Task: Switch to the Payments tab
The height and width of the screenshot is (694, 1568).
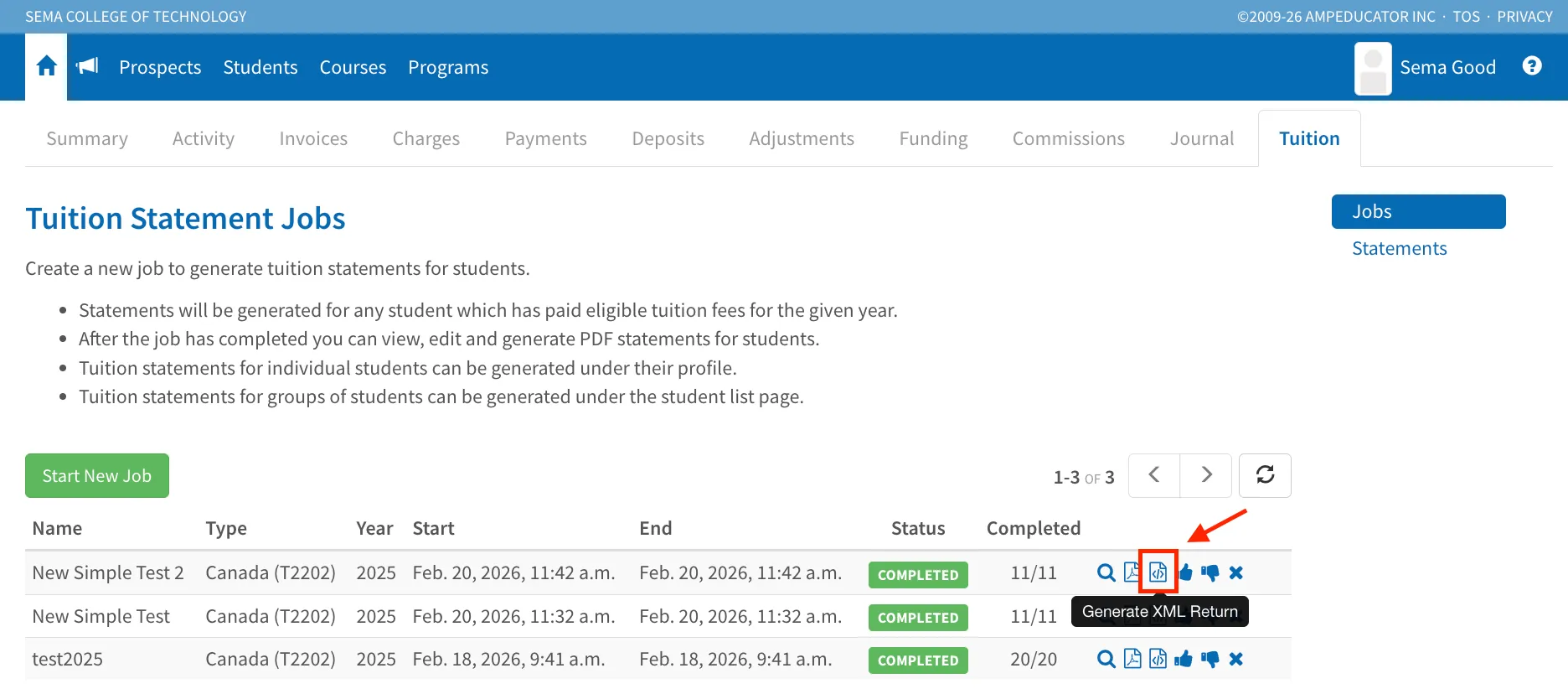Action: 546,138
